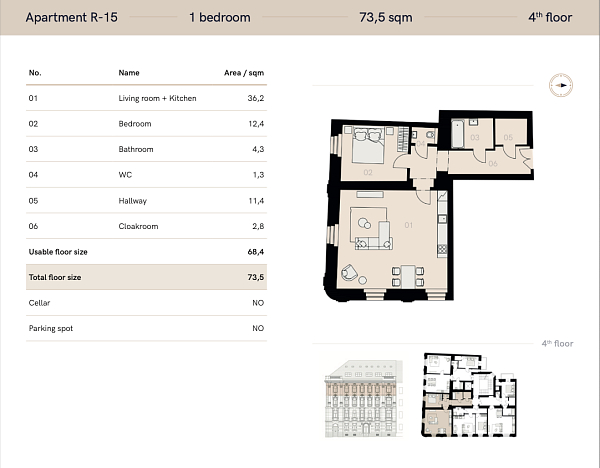Image resolution: width=600 pixels, height=468 pixels.
Task: Click the Total floor size highlighted row
Action: pyautogui.click(x=146, y=277)
